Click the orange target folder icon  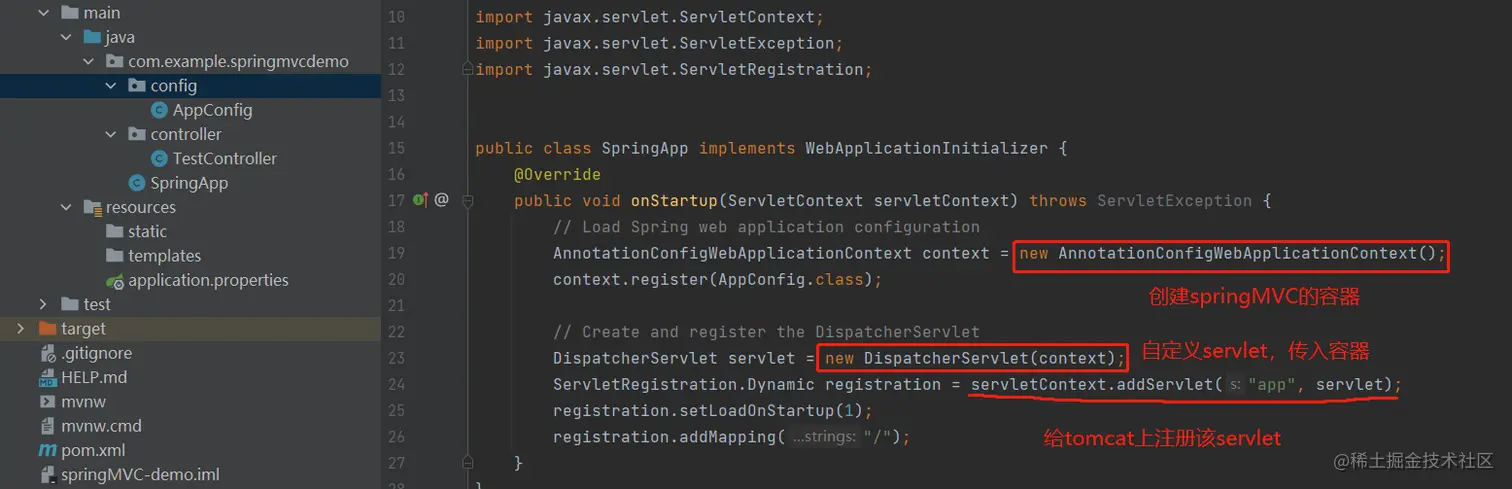[47, 328]
